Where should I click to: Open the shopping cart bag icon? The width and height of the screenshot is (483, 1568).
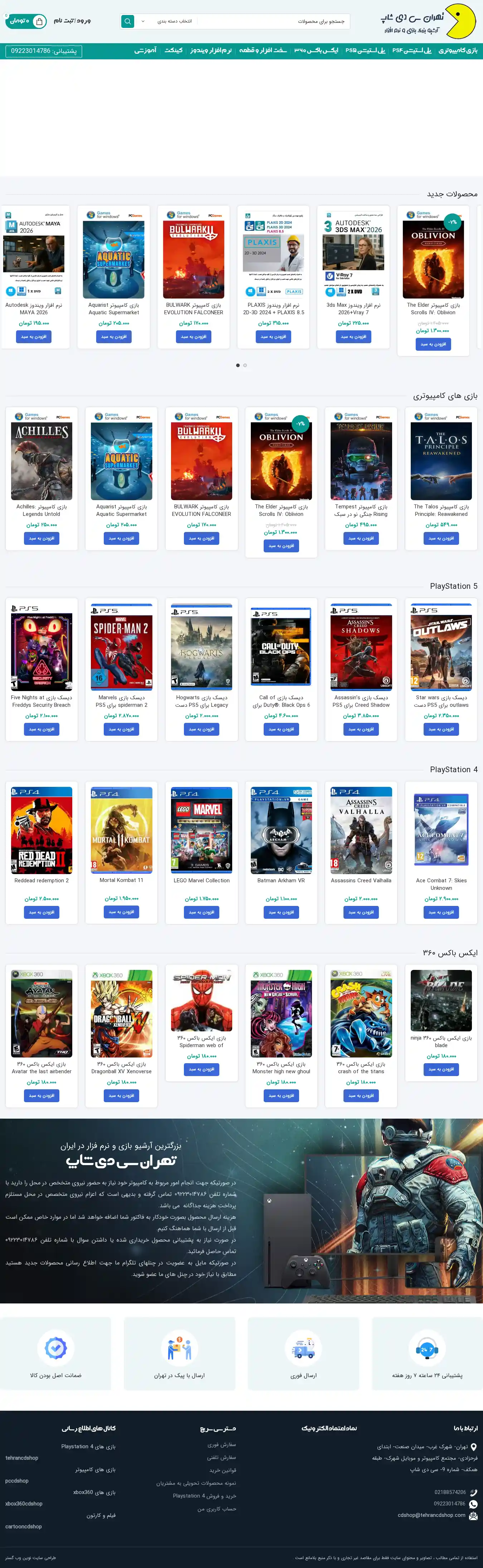[x=39, y=21]
